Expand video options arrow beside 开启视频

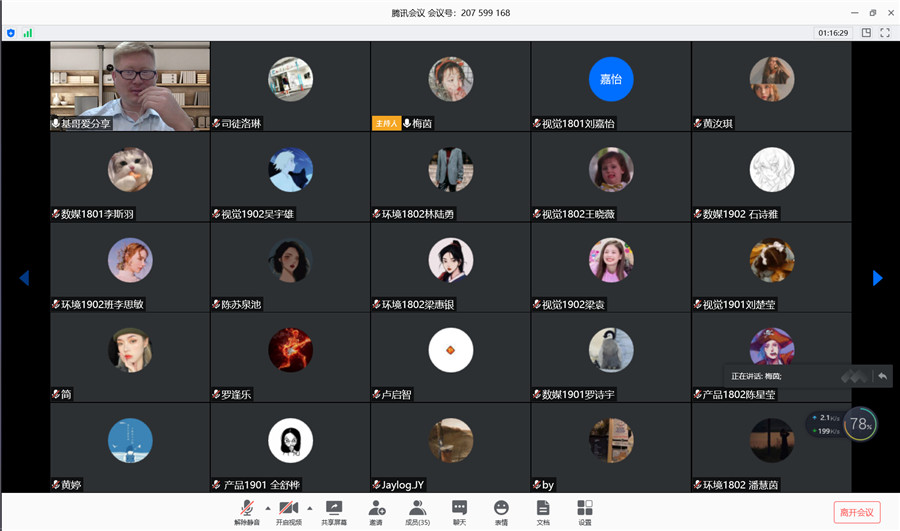click(x=309, y=508)
